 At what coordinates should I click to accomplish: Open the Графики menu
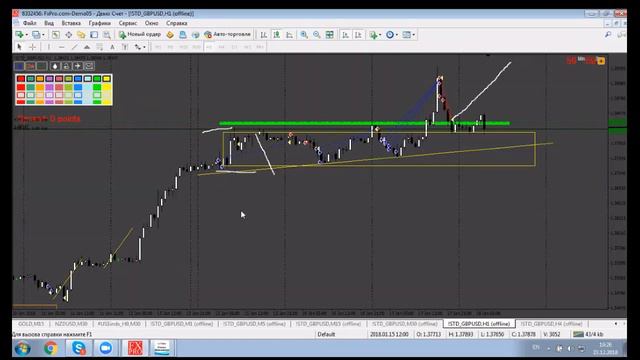100,23
